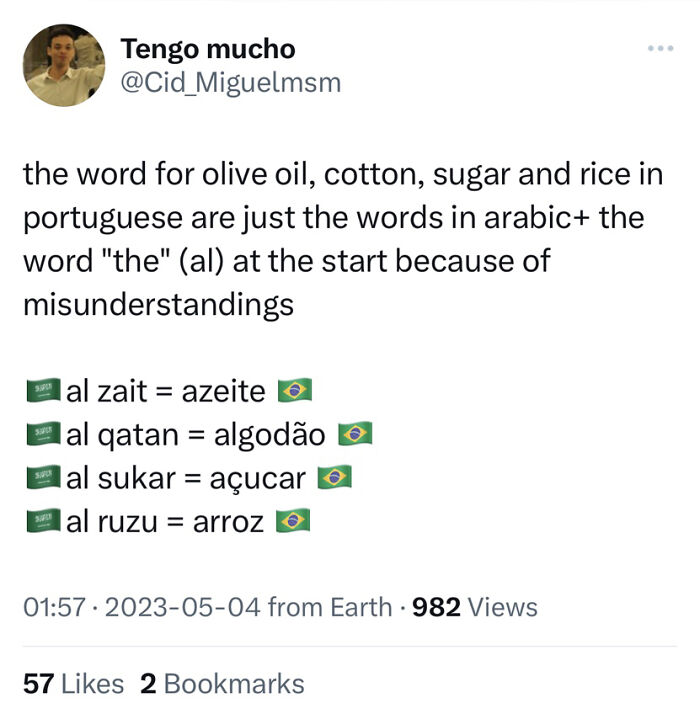Viewport: 700px width, 719px height.
Task: Open the Tengo mucho display name
Action: point(208,48)
